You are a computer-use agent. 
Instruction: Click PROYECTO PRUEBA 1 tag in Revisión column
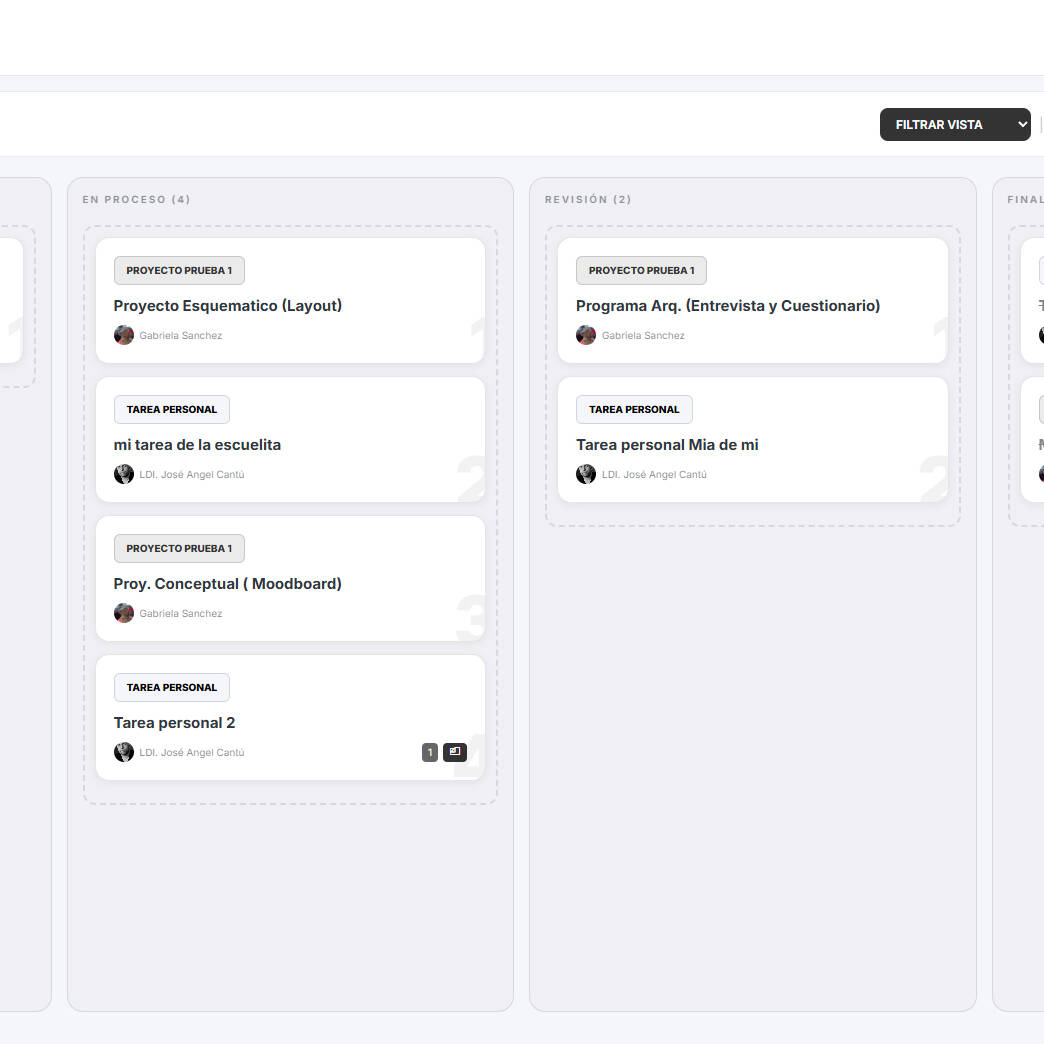tap(641, 270)
